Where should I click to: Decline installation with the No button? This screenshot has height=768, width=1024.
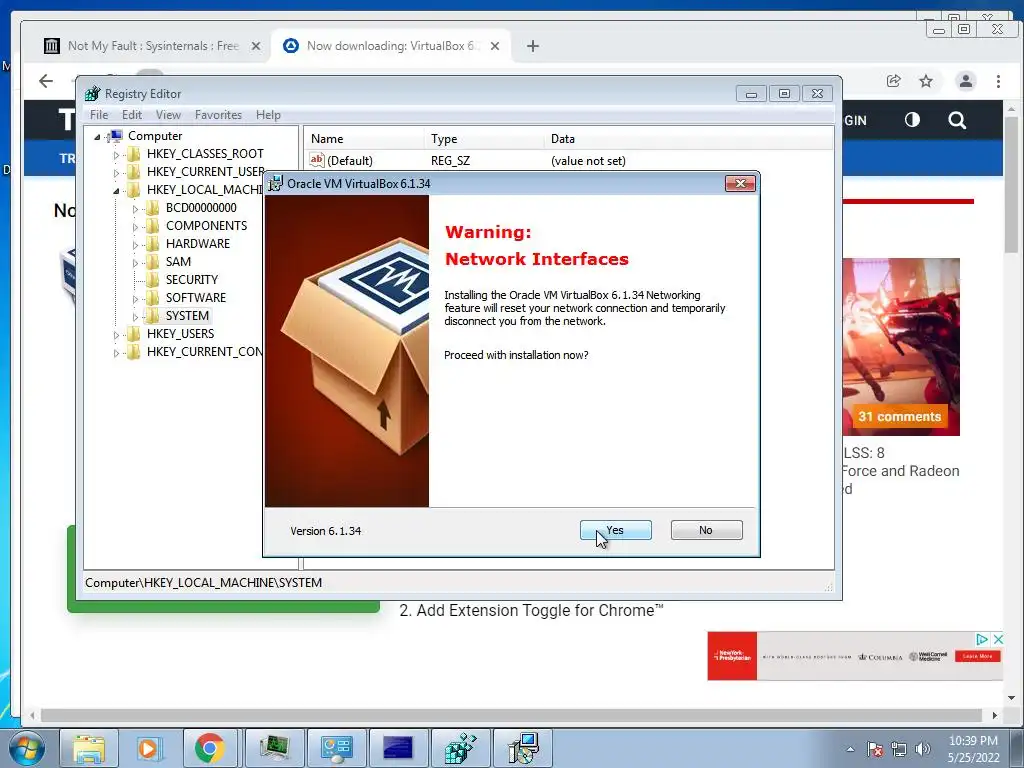[706, 530]
